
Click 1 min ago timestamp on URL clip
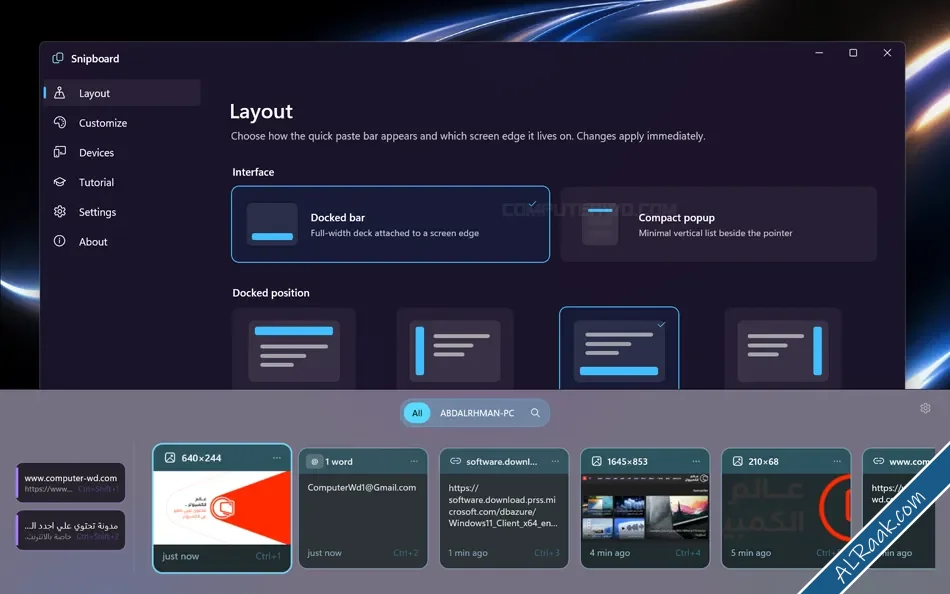[468, 553]
